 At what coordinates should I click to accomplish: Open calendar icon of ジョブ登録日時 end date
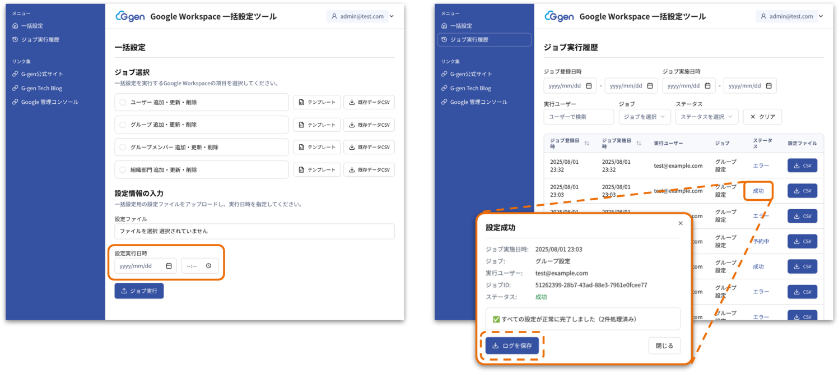pos(650,86)
